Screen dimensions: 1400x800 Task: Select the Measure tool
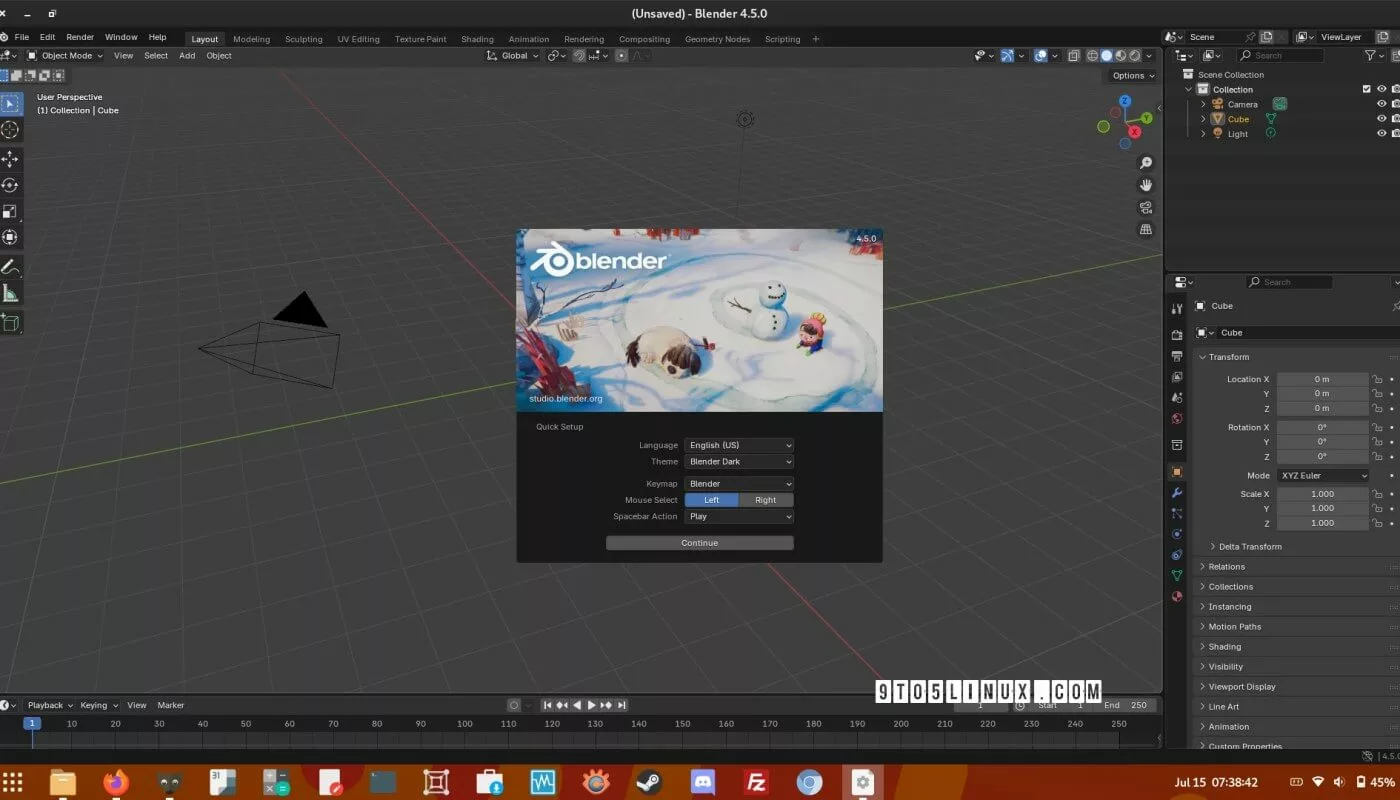click(10, 293)
